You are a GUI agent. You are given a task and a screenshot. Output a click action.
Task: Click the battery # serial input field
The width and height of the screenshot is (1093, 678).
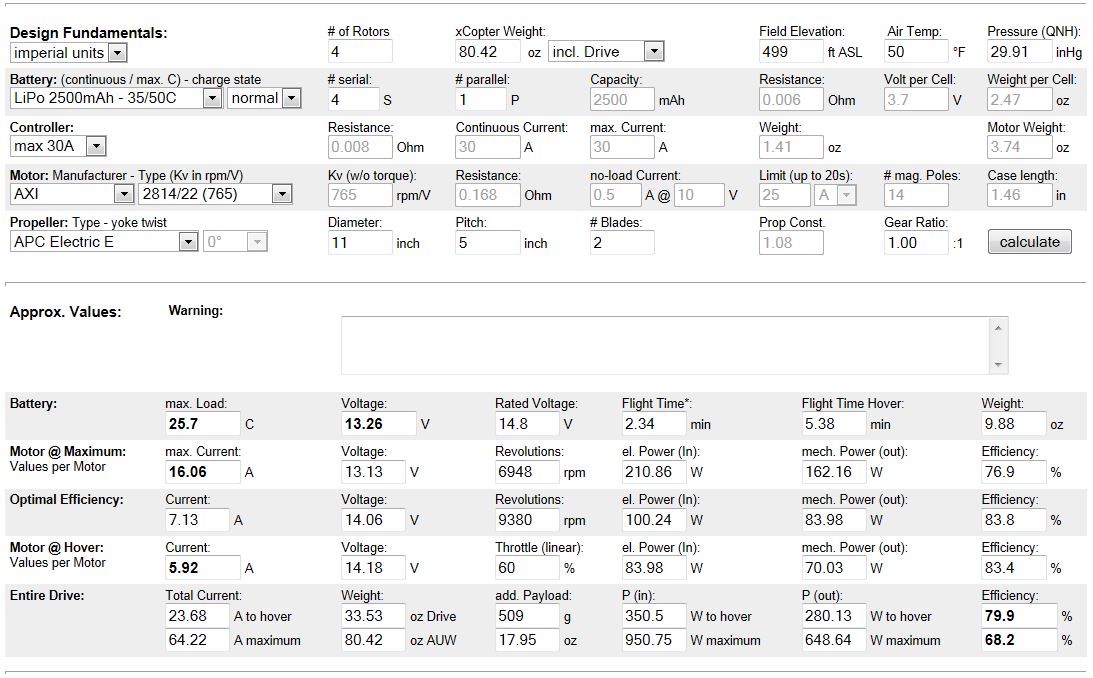coord(353,99)
